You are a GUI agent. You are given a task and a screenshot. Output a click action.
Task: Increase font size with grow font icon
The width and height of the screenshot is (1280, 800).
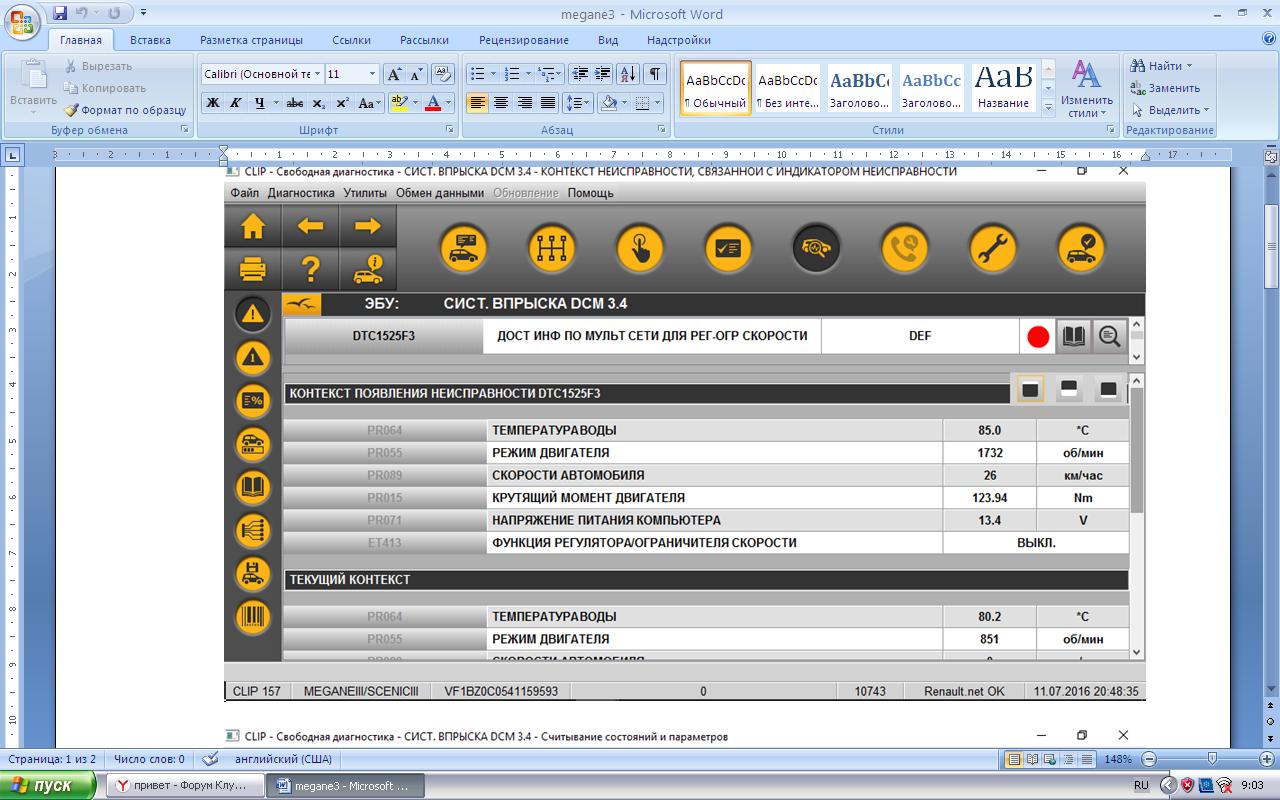[394, 74]
